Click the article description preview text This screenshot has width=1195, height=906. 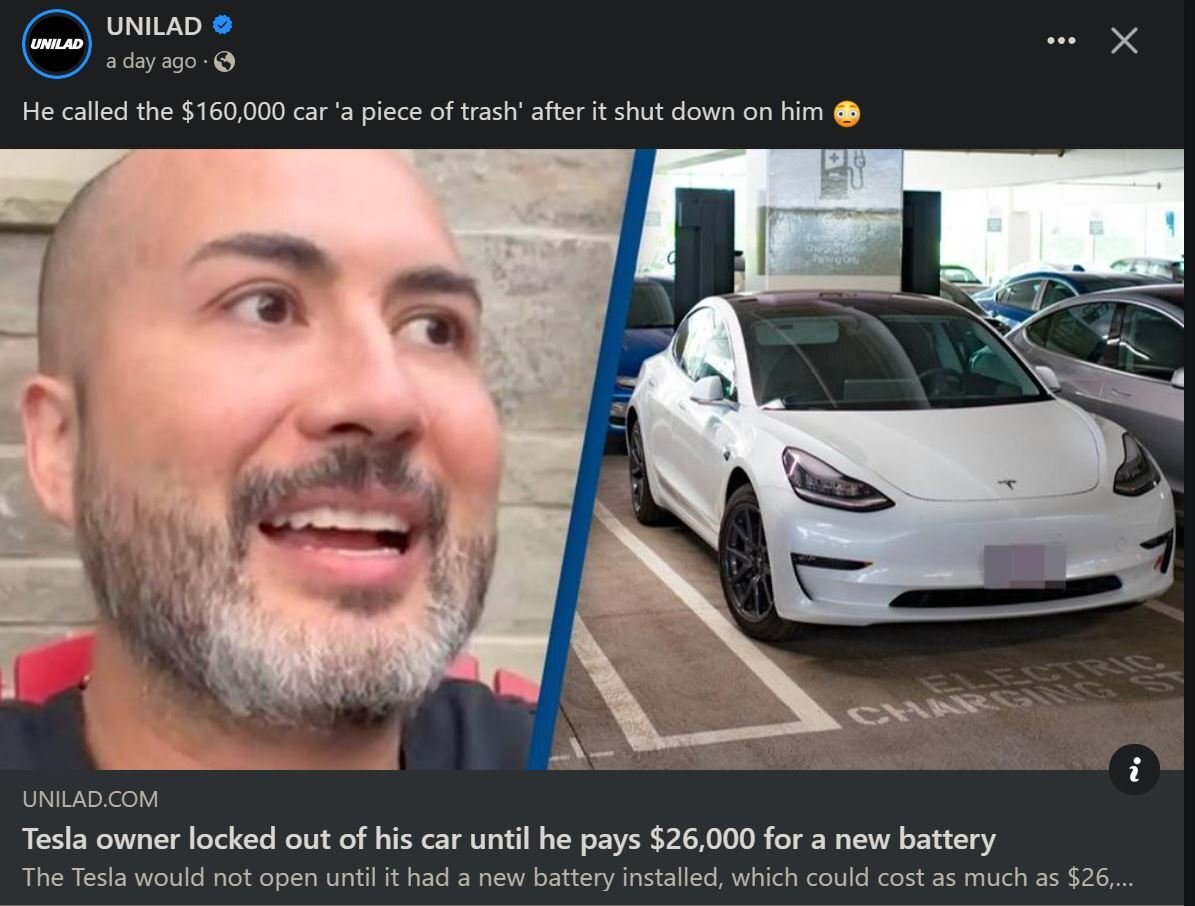[x=578, y=877]
